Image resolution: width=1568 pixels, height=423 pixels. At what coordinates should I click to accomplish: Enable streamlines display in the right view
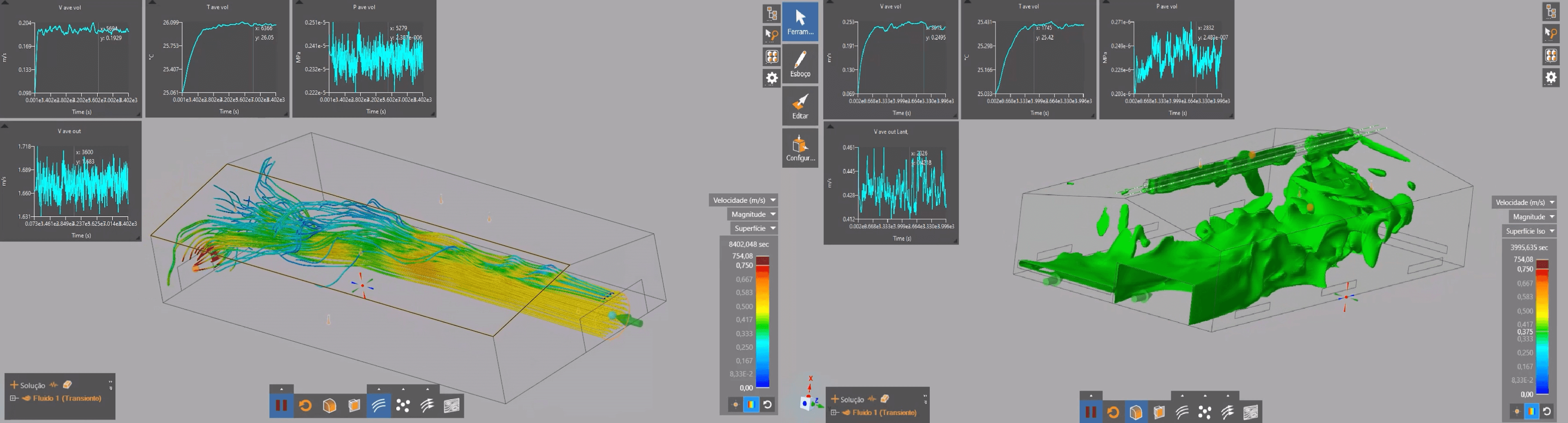click(1181, 412)
